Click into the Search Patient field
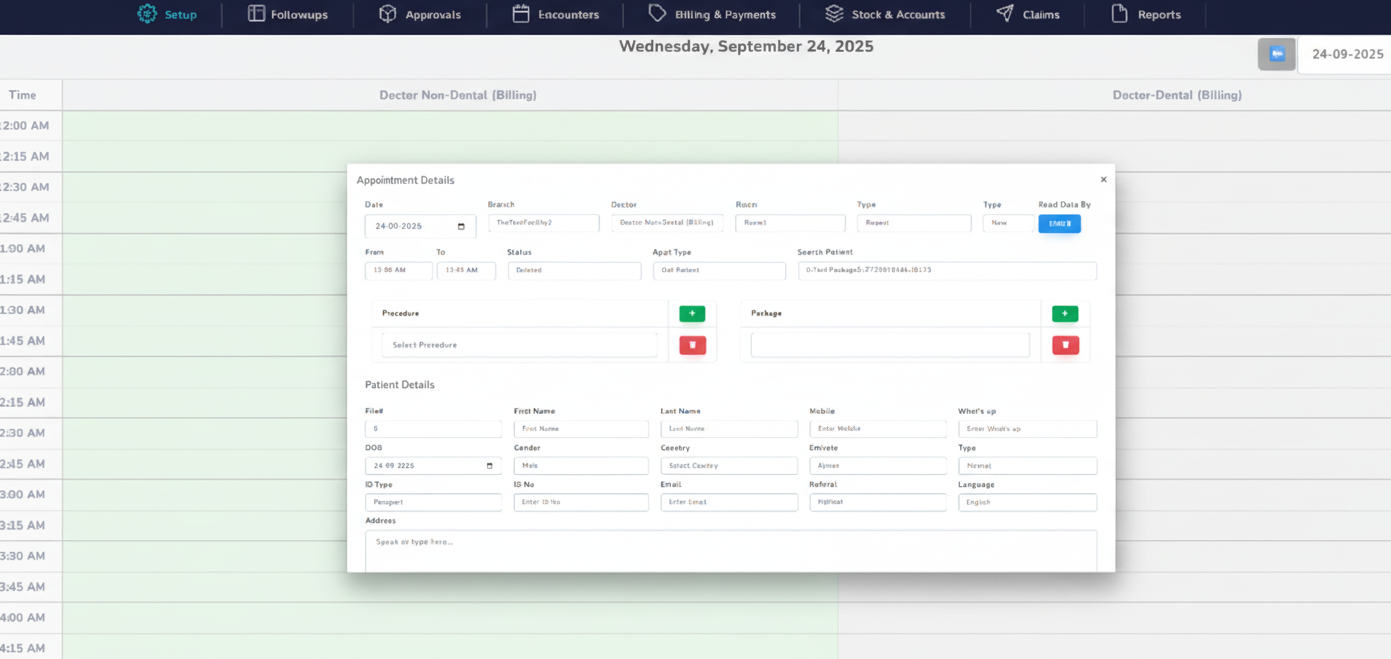The width and height of the screenshot is (1391, 659). pyautogui.click(x=947, y=271)
